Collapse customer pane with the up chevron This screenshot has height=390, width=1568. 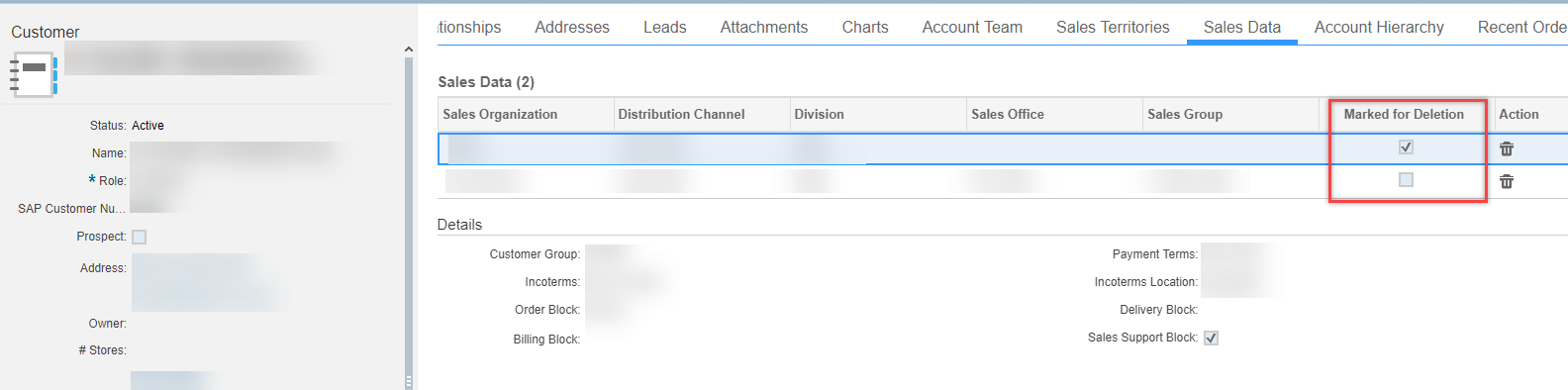click(x=409, y=49)
